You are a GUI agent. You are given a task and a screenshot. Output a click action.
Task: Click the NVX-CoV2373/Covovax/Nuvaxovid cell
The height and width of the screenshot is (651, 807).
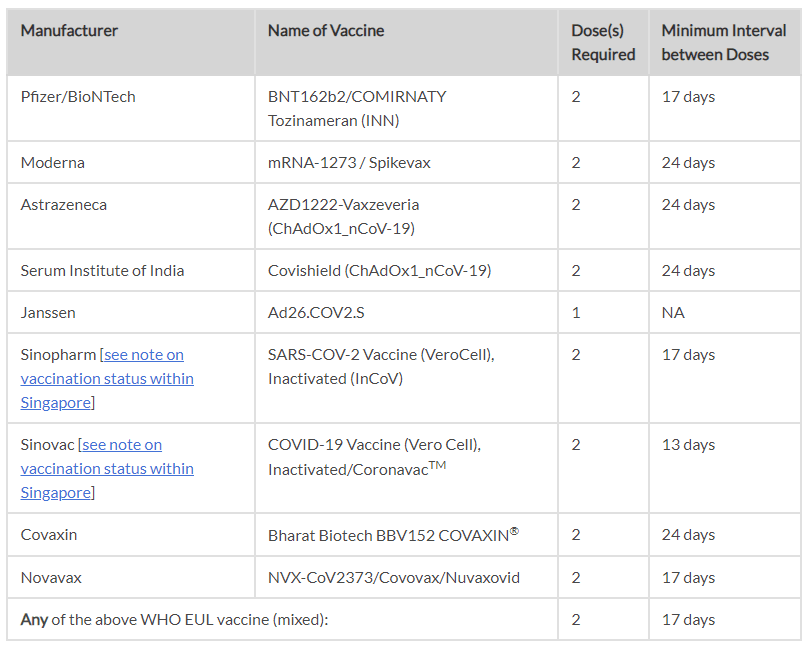393,578
